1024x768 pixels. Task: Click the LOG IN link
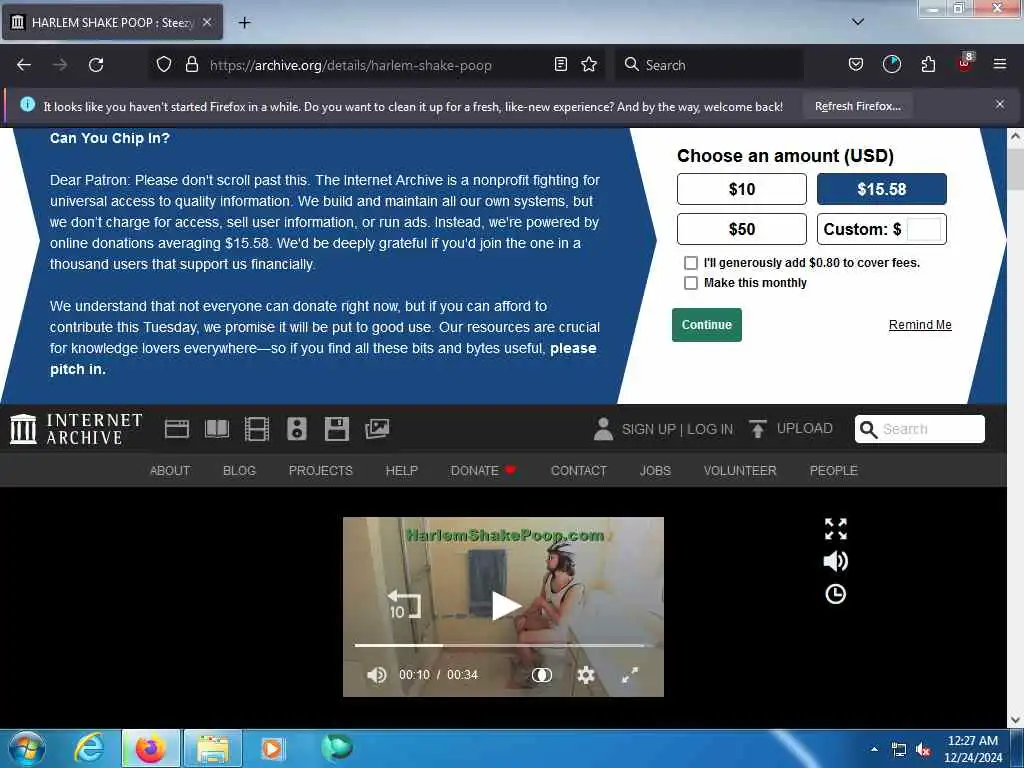pyautogui.click(x=710, y=429)
